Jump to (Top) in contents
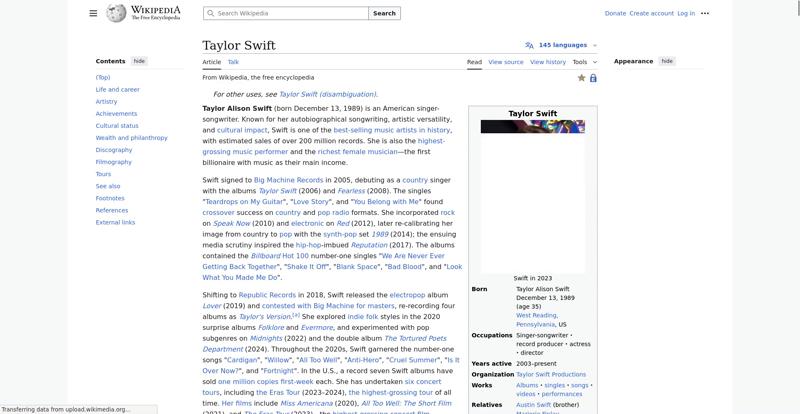 (x=103, y=77)
